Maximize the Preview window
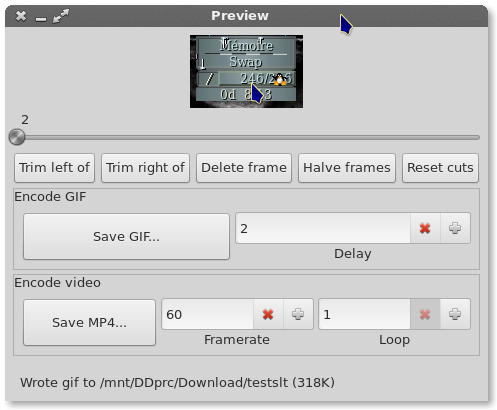The width and height of the screenshot is (497, 410). tap(61, 16)
